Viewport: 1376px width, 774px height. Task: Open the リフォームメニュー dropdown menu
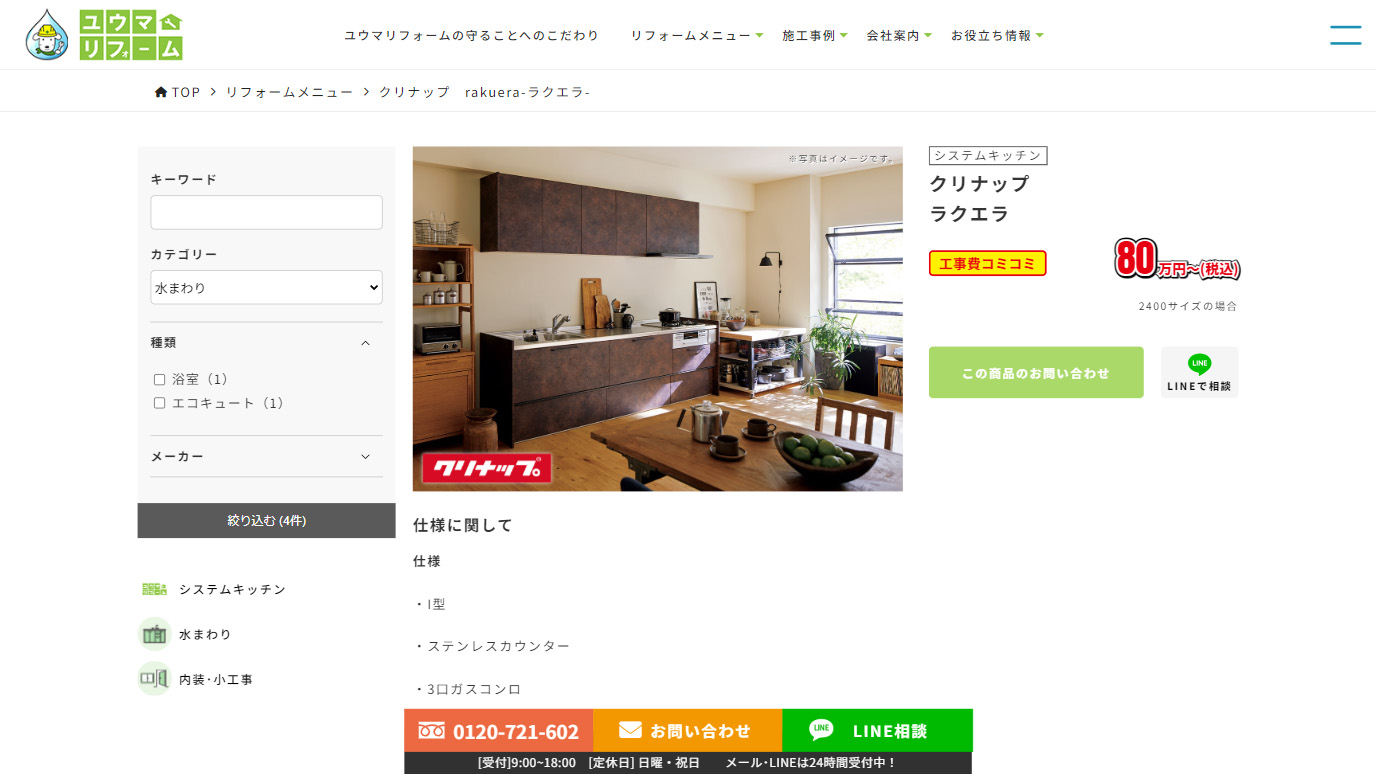click(696, 35)
